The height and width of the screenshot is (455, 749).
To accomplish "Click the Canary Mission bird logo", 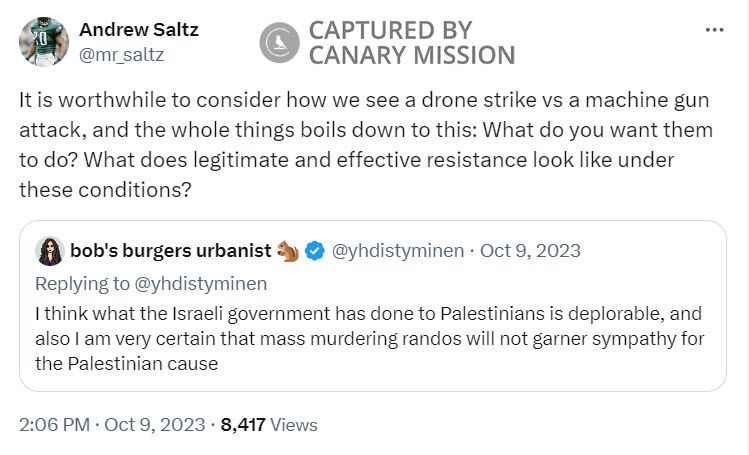I will (x=279, y=41).
